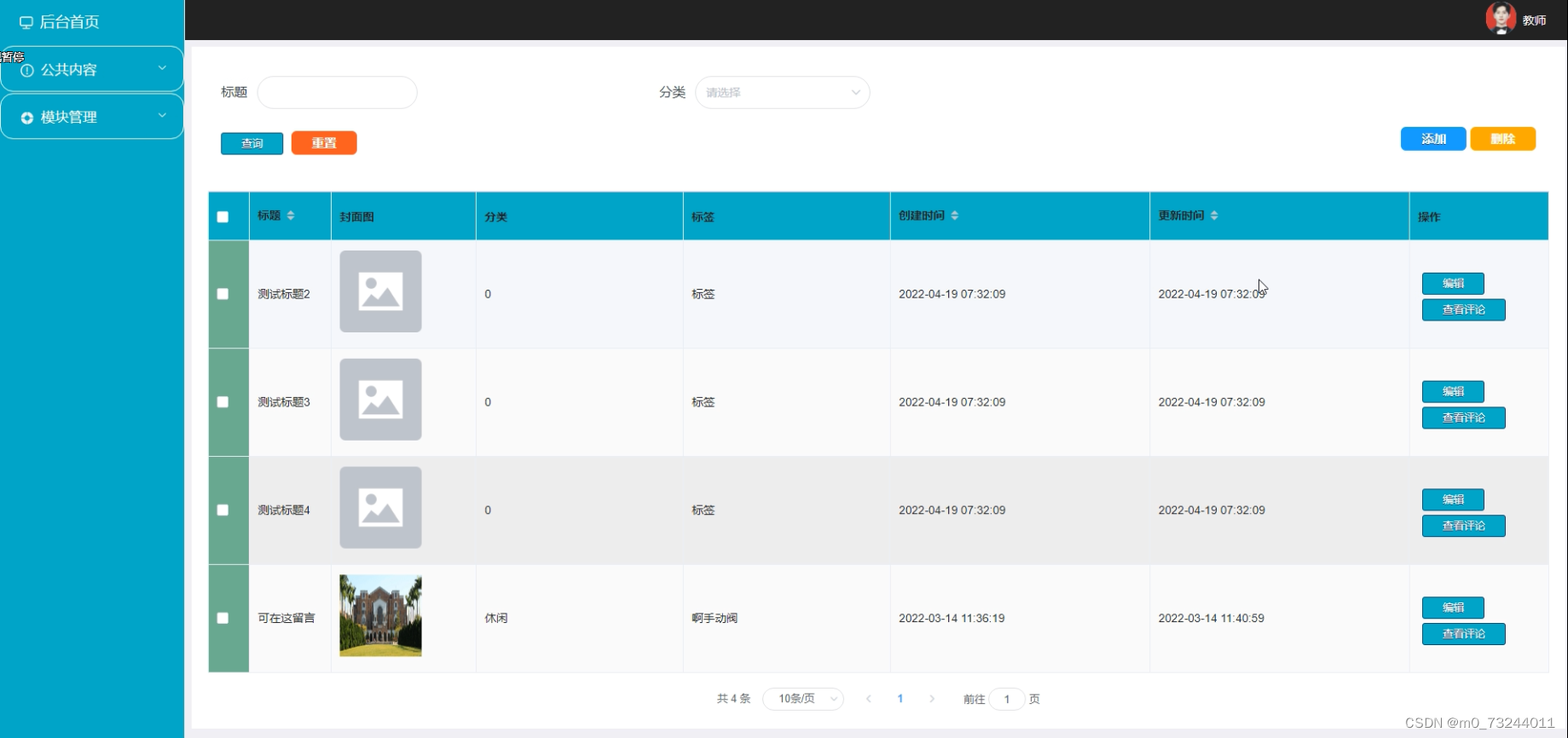
Task: Check the row checkbox for 测试标题3
Action: (x=223, y=402)
